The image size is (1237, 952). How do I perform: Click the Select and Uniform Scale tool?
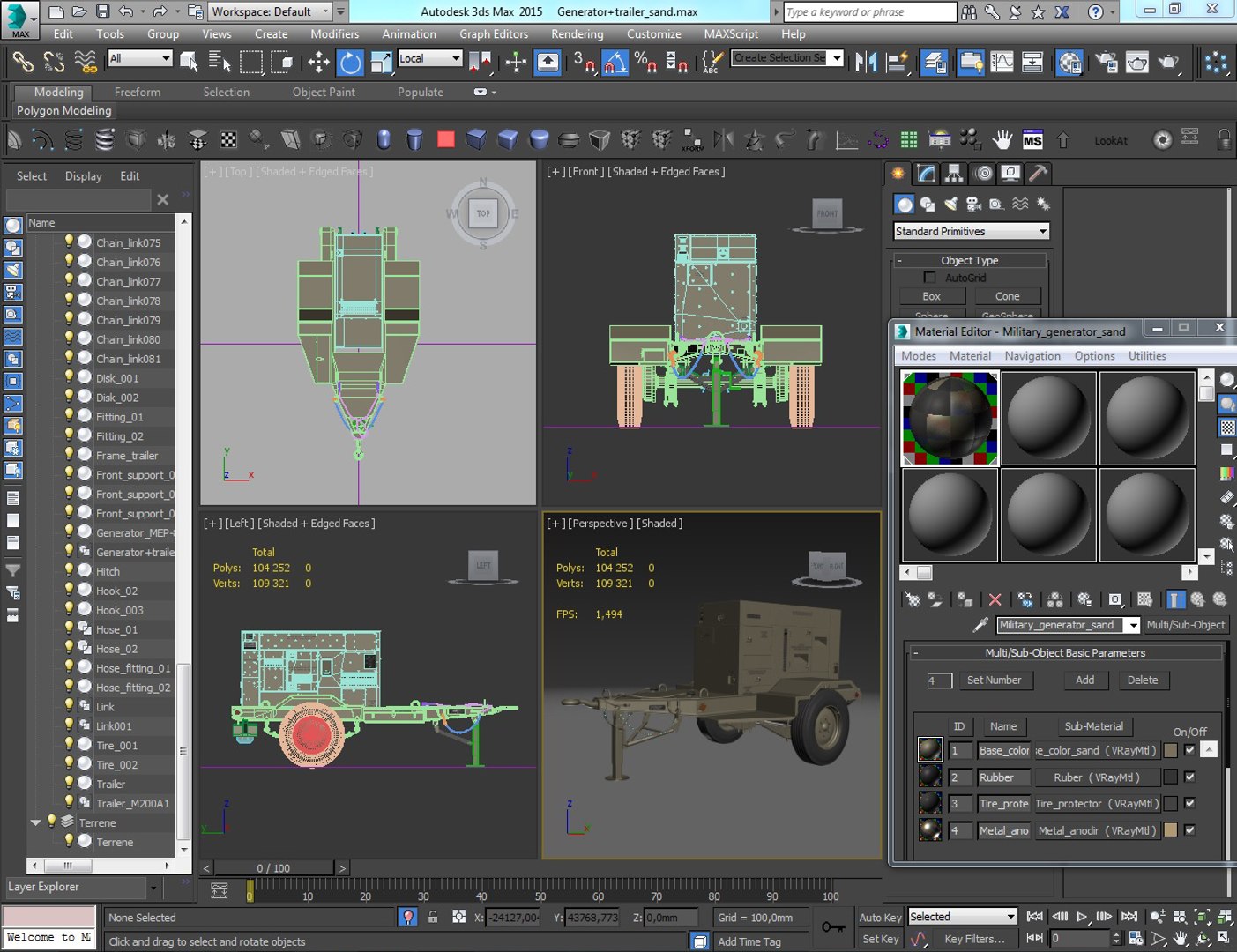(x=381, y=62)
